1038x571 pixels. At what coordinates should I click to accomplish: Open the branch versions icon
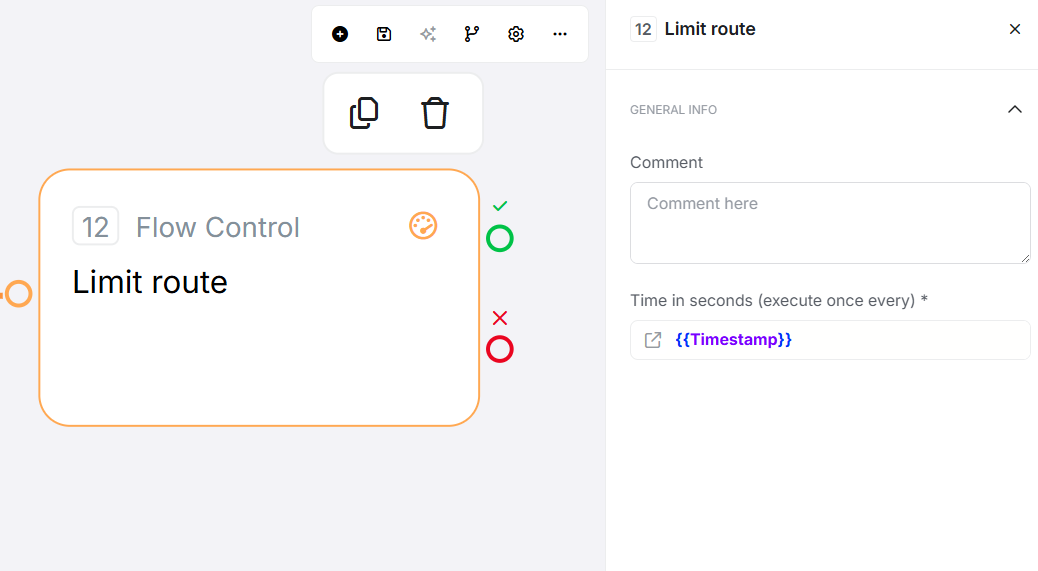[472, 34]
